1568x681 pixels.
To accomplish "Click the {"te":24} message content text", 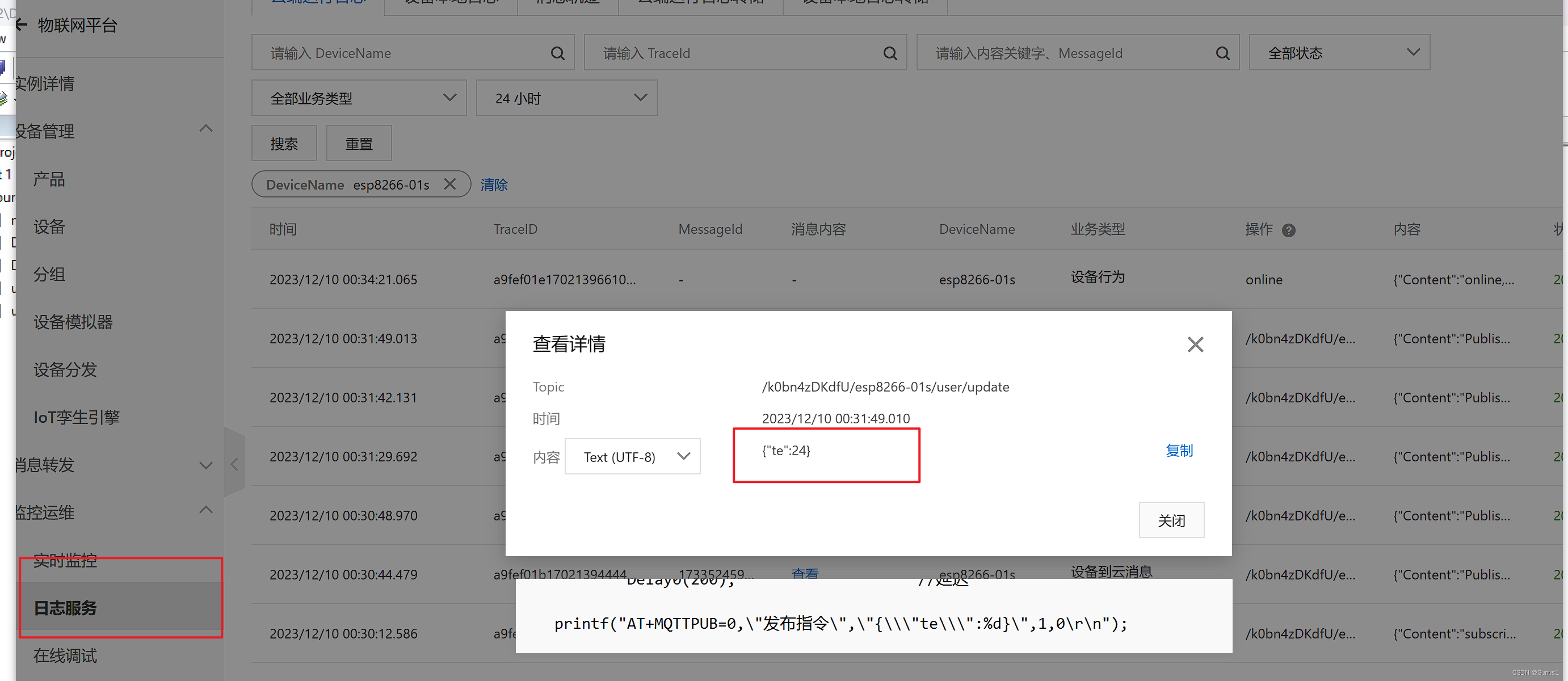I will click(786, 451).
